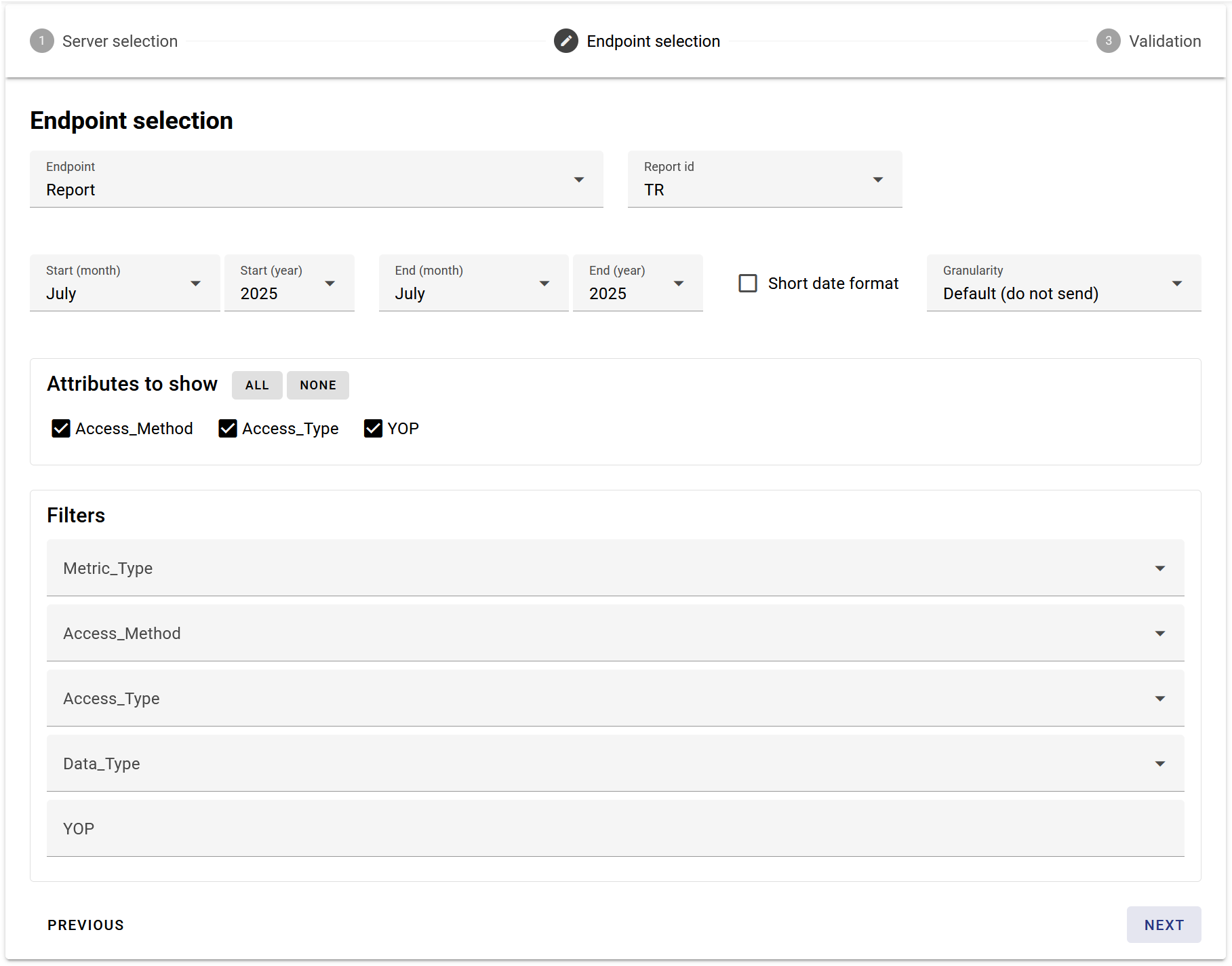Expand the Granularity dropdown

pos(1062,284)
